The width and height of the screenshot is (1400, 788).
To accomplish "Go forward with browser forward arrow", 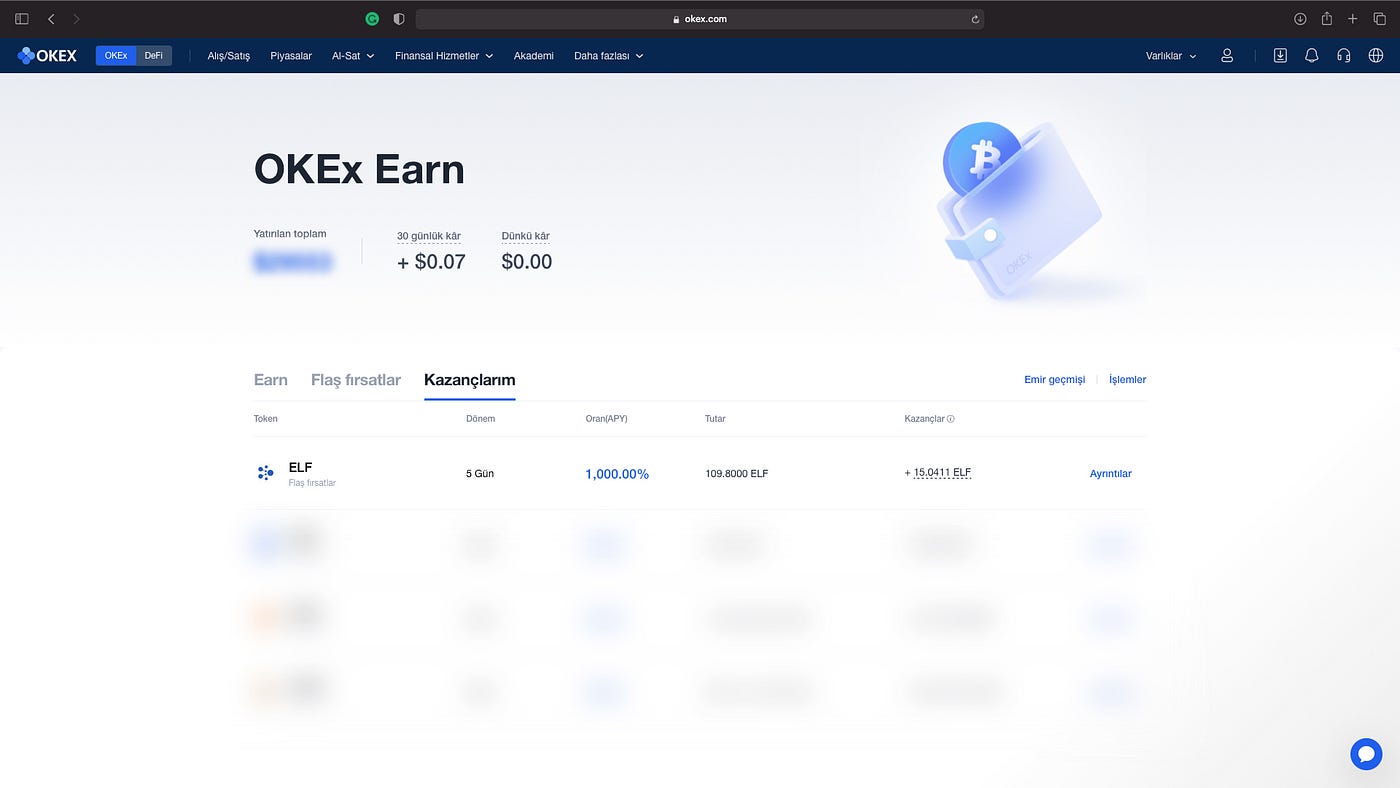I will pos(77,19).
